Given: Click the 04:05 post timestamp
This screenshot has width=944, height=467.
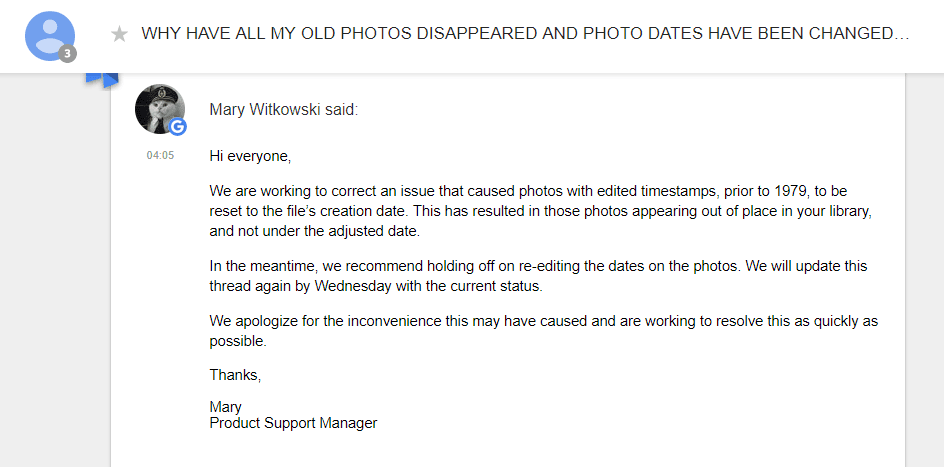Looking at the screenshot, I should click(160, 155).
